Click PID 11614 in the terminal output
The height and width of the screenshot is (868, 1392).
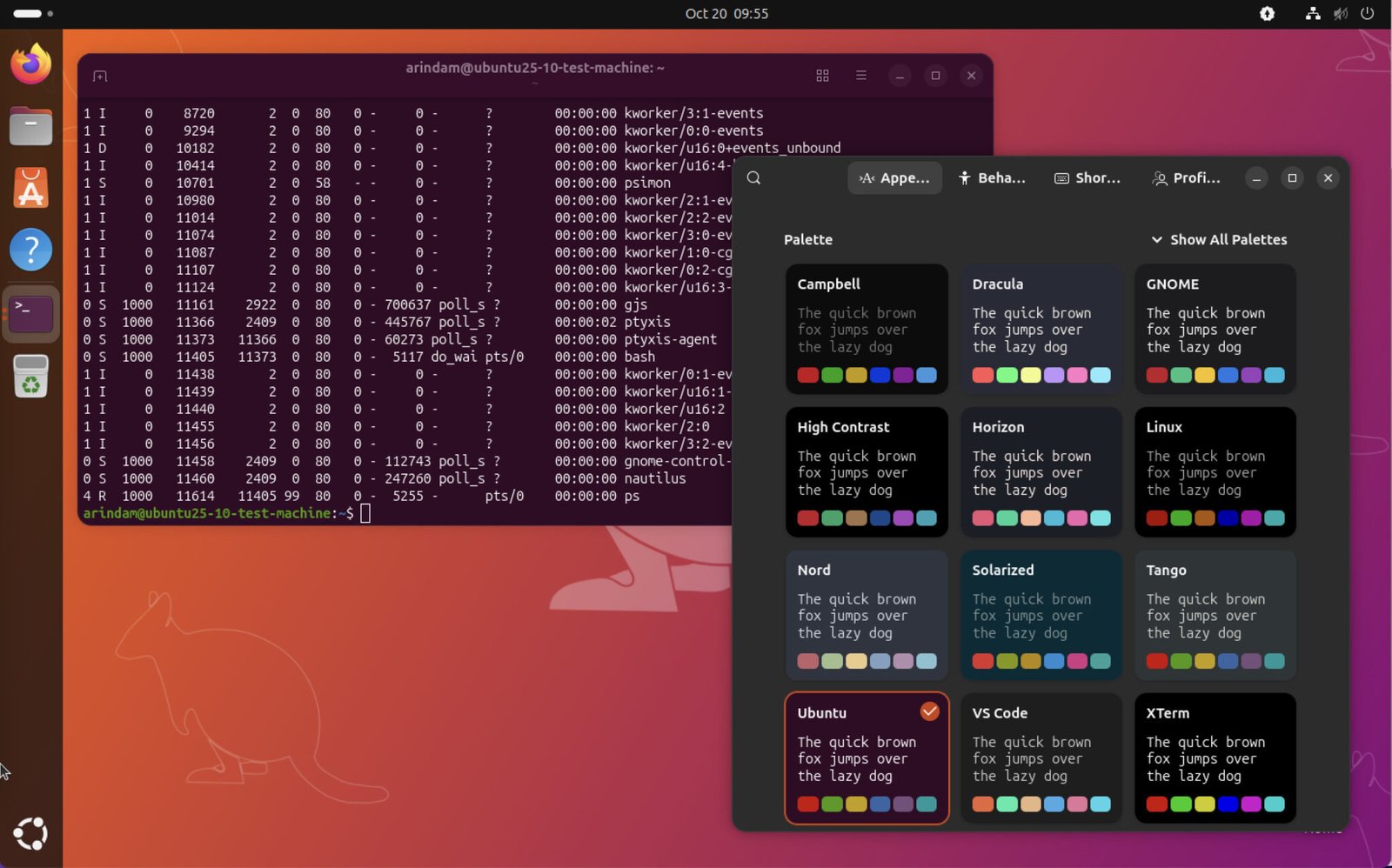click(x=195, y=496)
